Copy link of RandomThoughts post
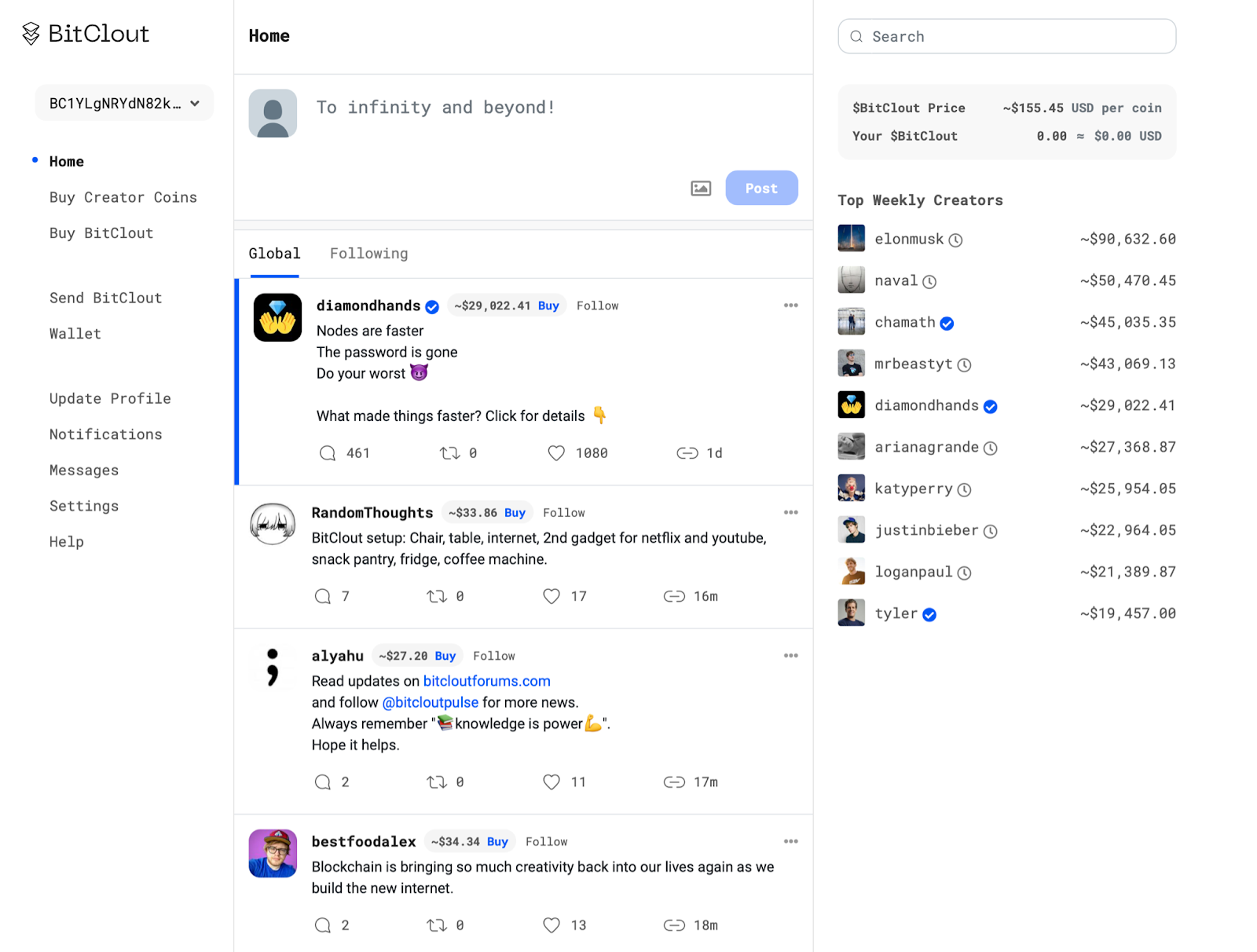Screen dimensions: 1257x952 (674, 596)
